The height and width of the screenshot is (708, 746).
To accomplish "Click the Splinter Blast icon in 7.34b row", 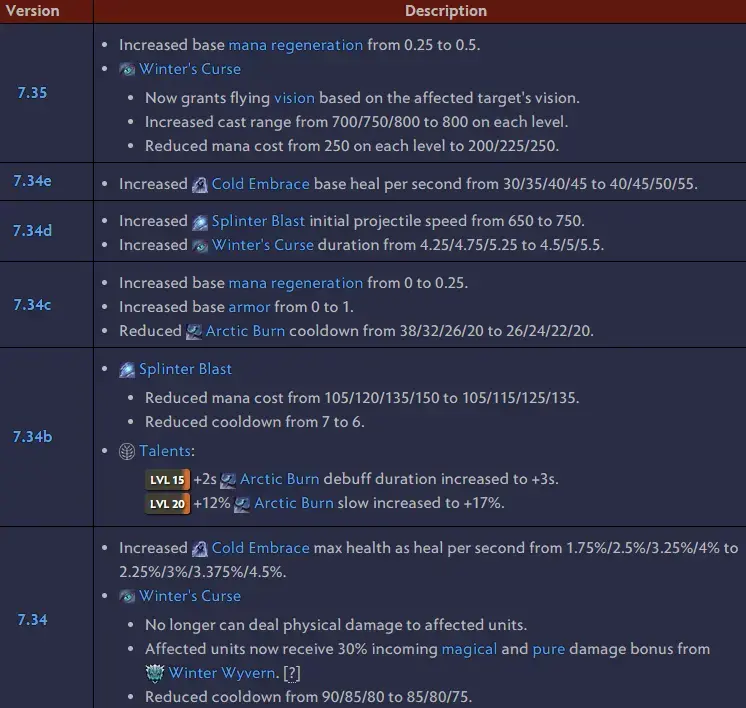I will [127, 370].
